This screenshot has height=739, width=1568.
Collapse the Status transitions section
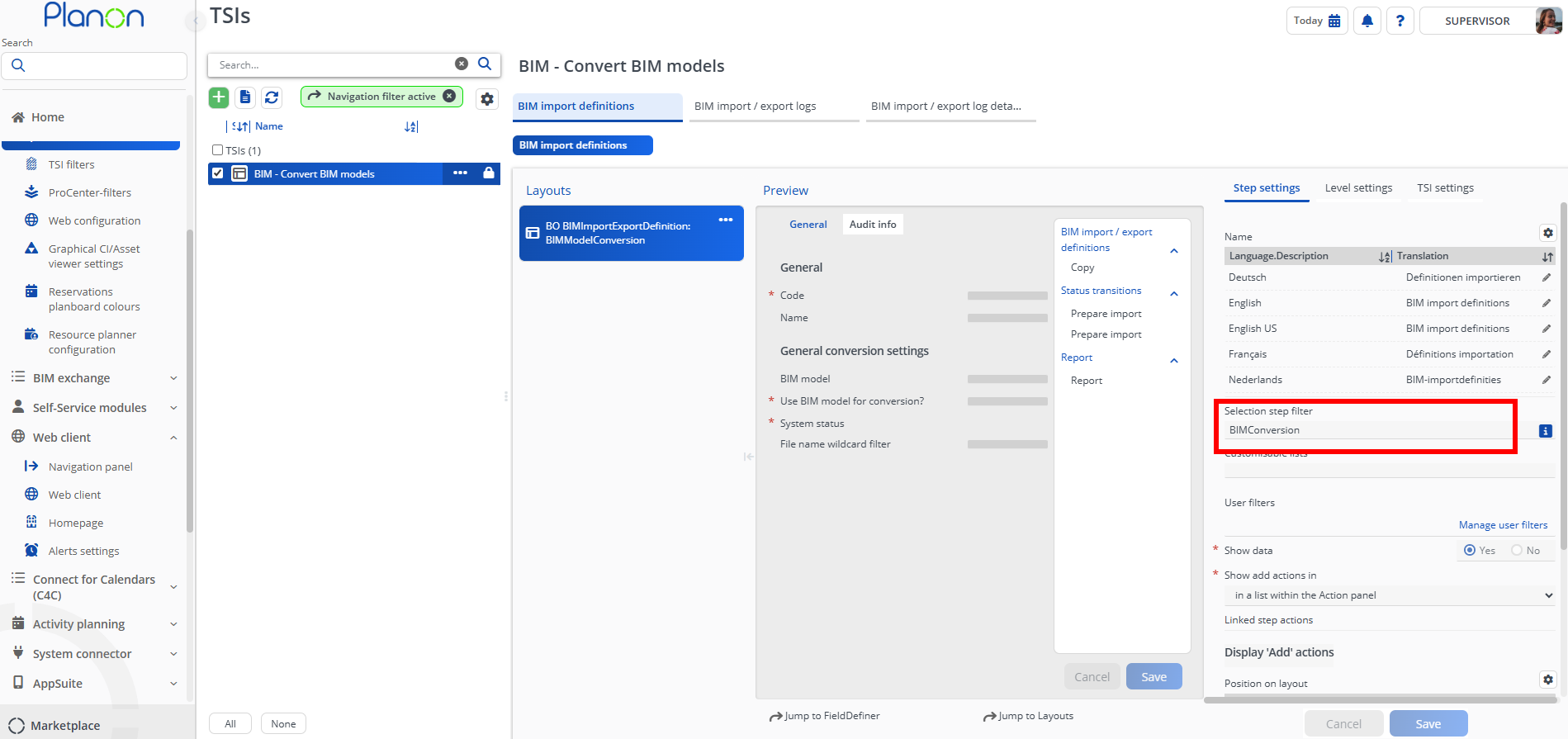click(1174, 294)
